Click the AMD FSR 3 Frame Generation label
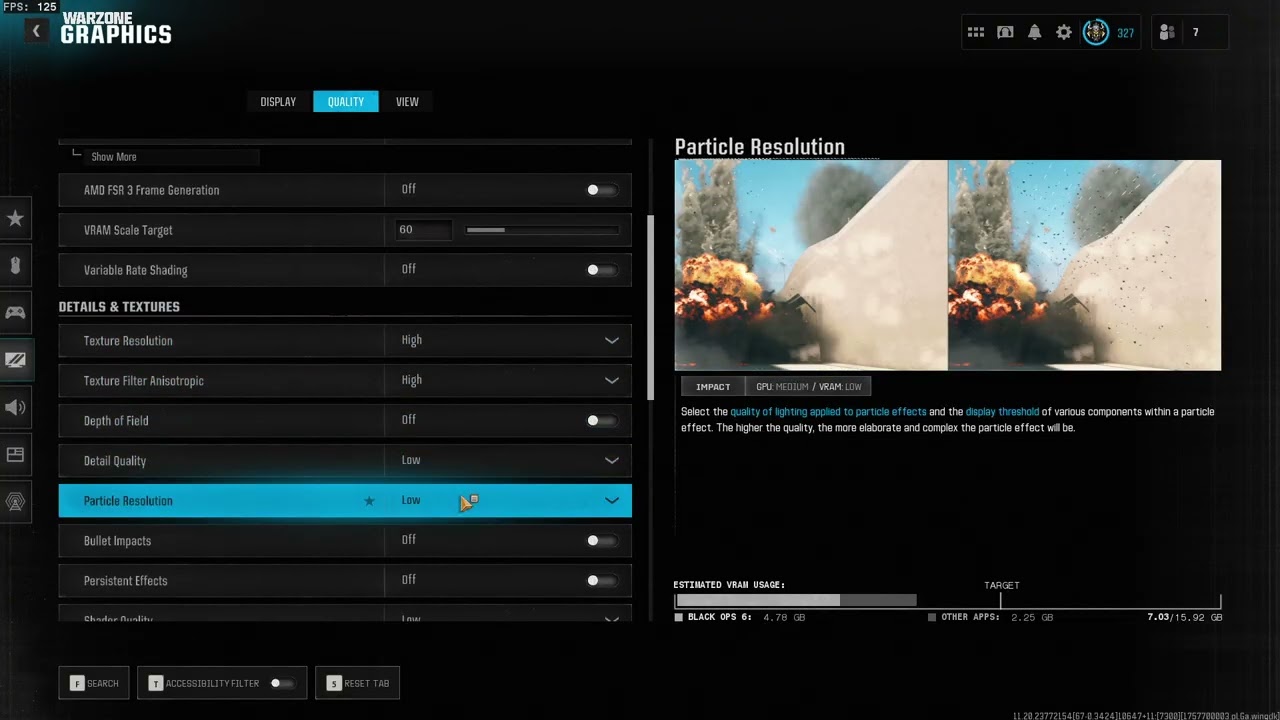 coord(152,190)
